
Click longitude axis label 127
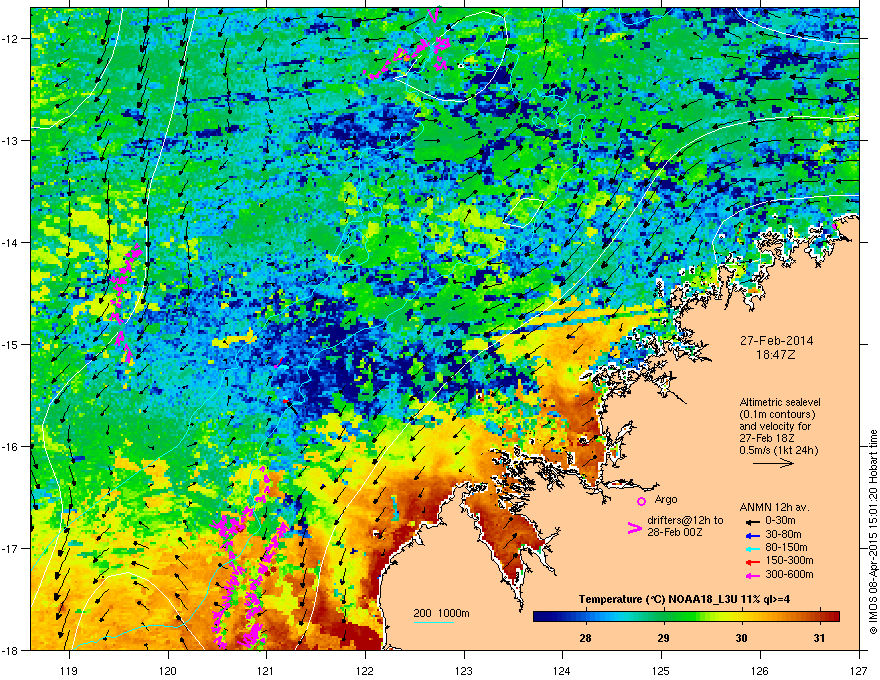tap(859, 670)
